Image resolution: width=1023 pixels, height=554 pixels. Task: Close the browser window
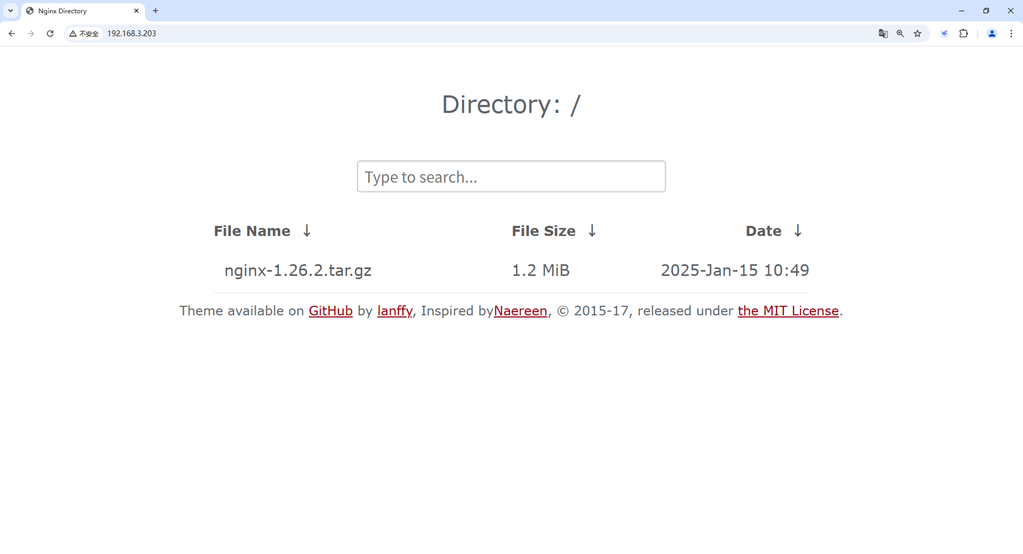pos(1010,10)
